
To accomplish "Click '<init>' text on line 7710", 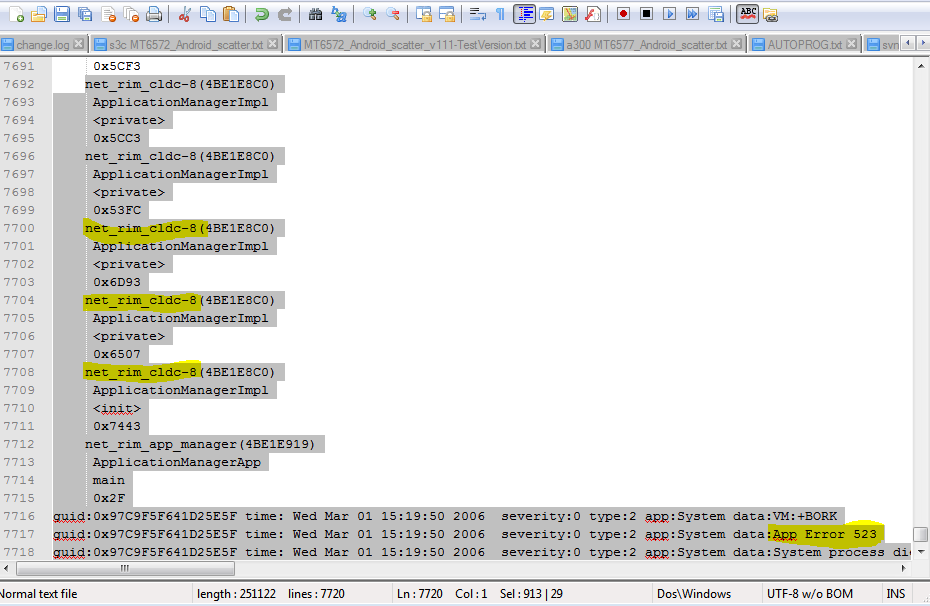I will click(x=117, y=408).
